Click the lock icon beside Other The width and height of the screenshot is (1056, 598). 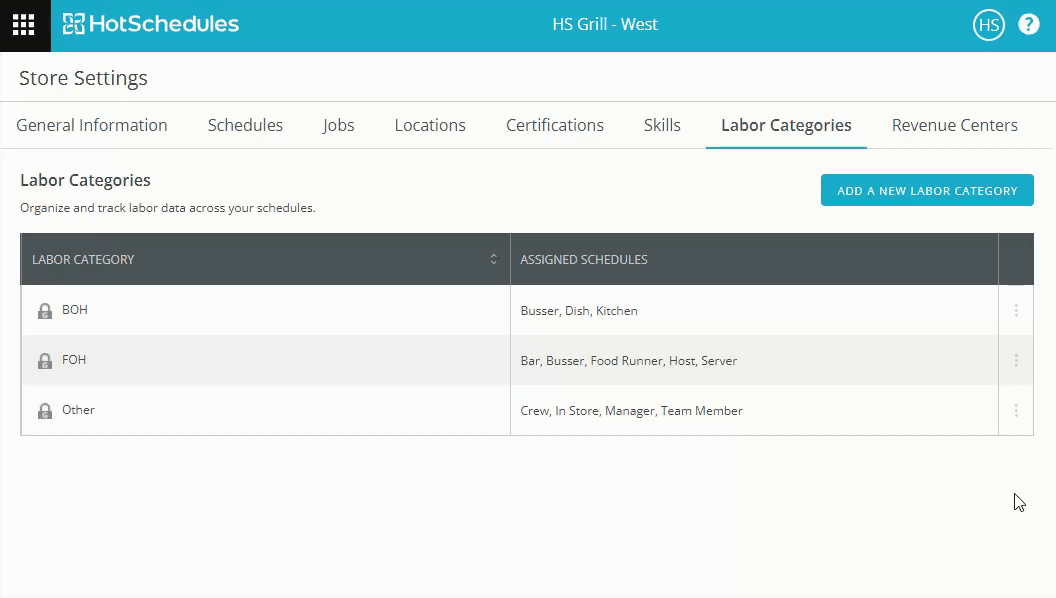point(44,411)
